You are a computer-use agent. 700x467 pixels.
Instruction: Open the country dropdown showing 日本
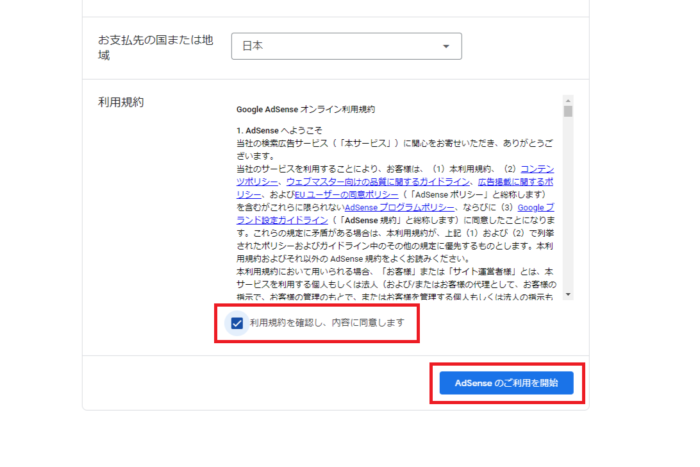pos(346,46)
